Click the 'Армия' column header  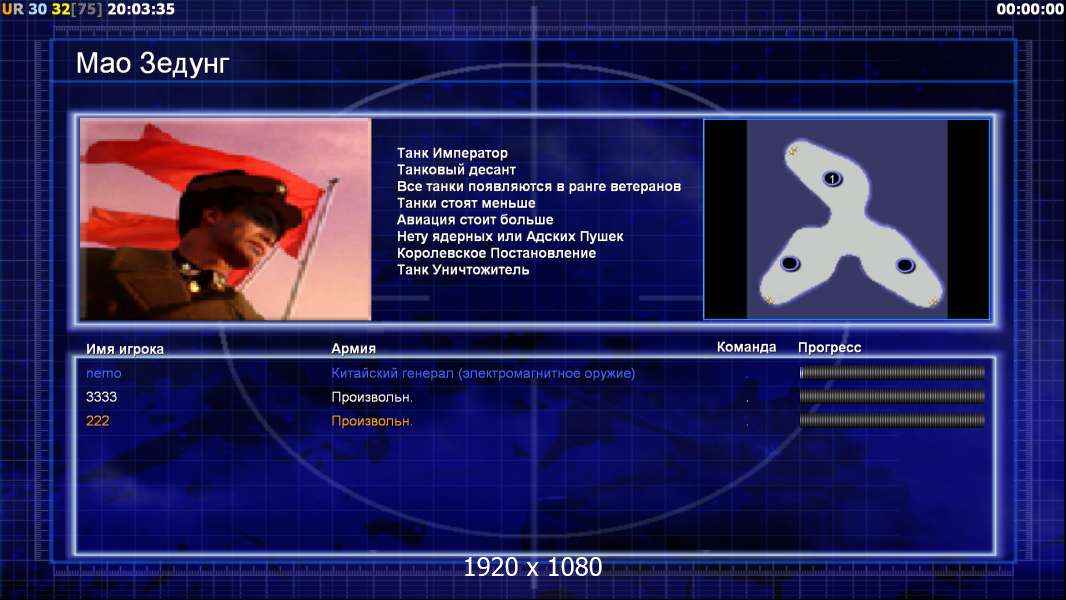[353, 348]
